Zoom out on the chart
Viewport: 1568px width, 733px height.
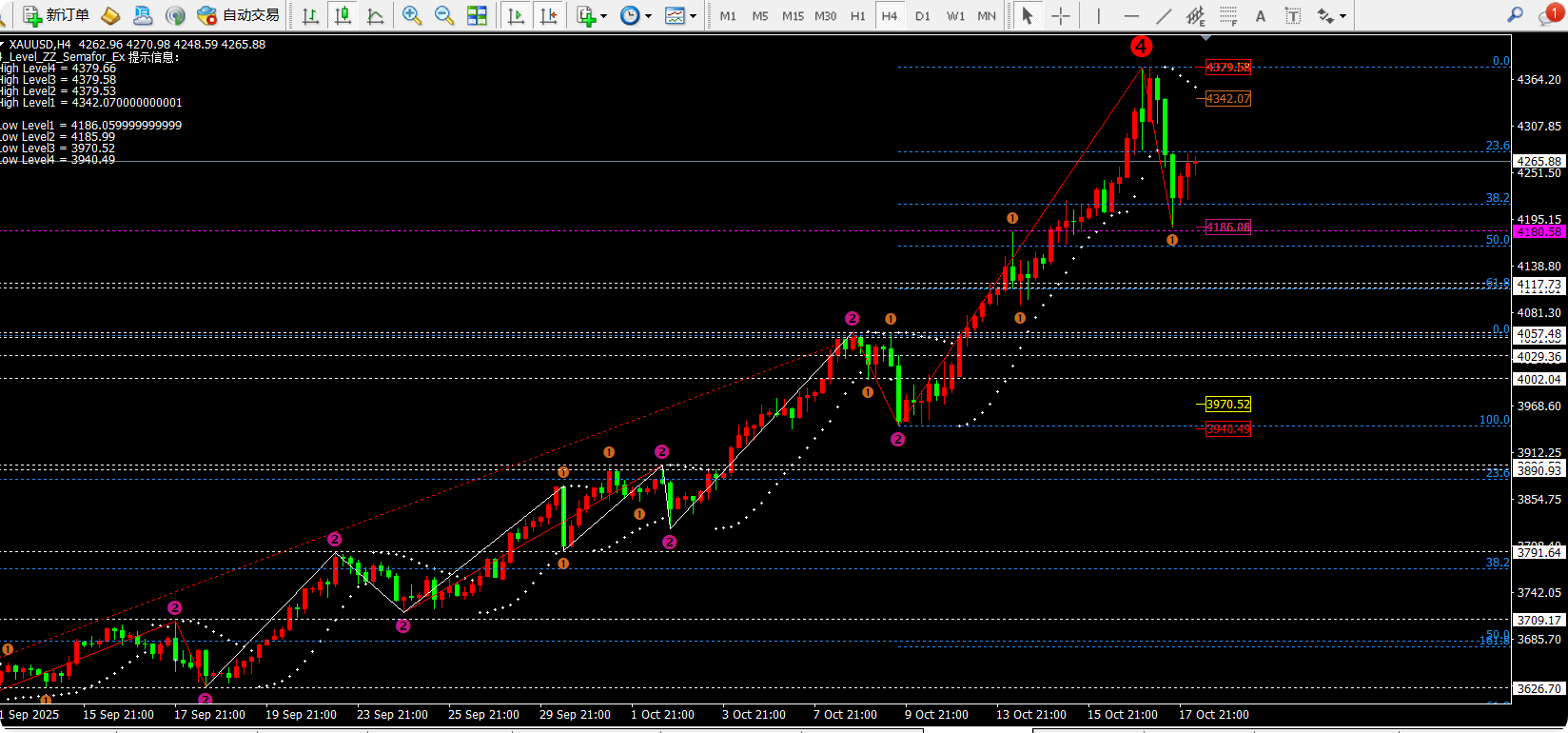[443, 15]
